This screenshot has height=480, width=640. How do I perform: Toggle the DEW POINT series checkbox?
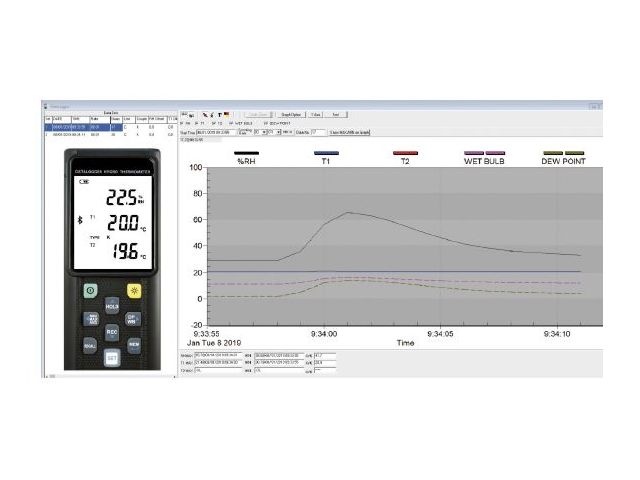point(265,123)
